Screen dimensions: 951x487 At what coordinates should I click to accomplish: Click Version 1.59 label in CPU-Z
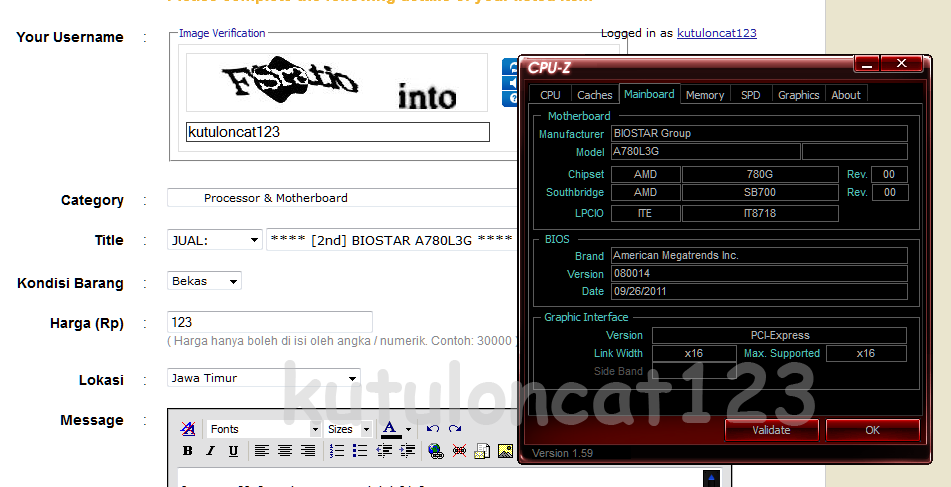pos(562,453)
